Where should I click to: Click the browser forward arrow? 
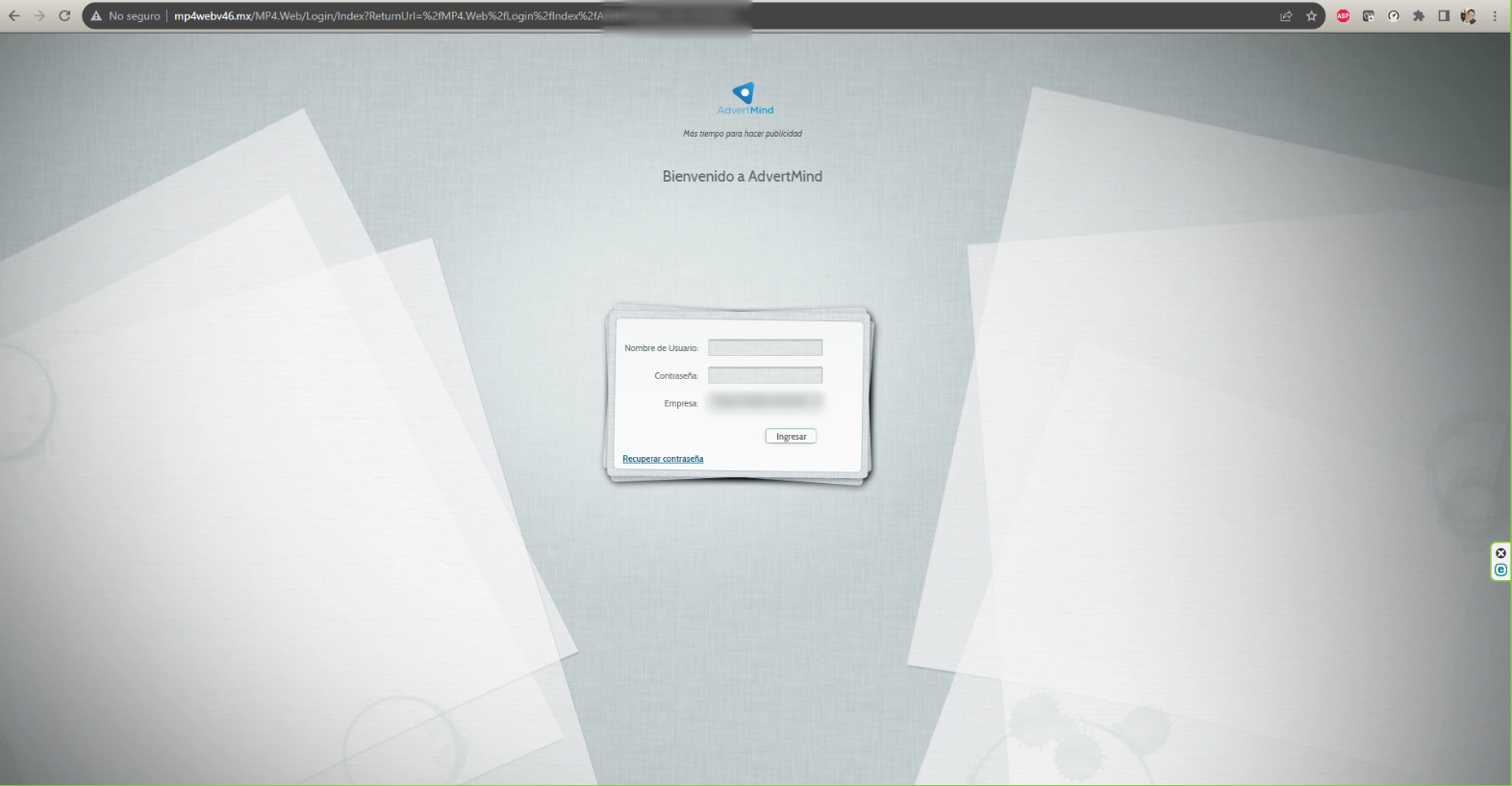(x=39, y=15)
